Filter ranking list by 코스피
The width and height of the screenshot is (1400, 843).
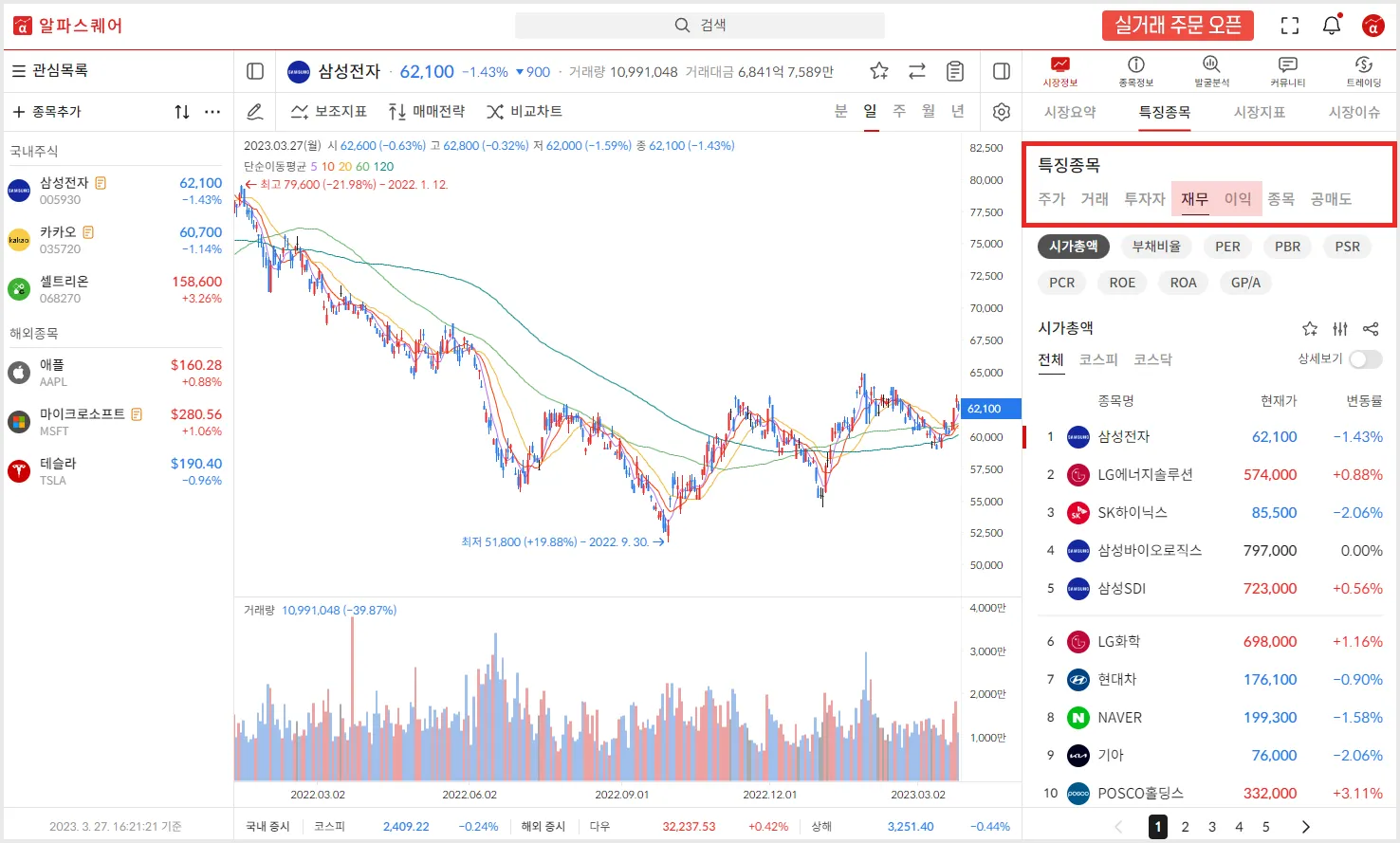[1098, 359]
